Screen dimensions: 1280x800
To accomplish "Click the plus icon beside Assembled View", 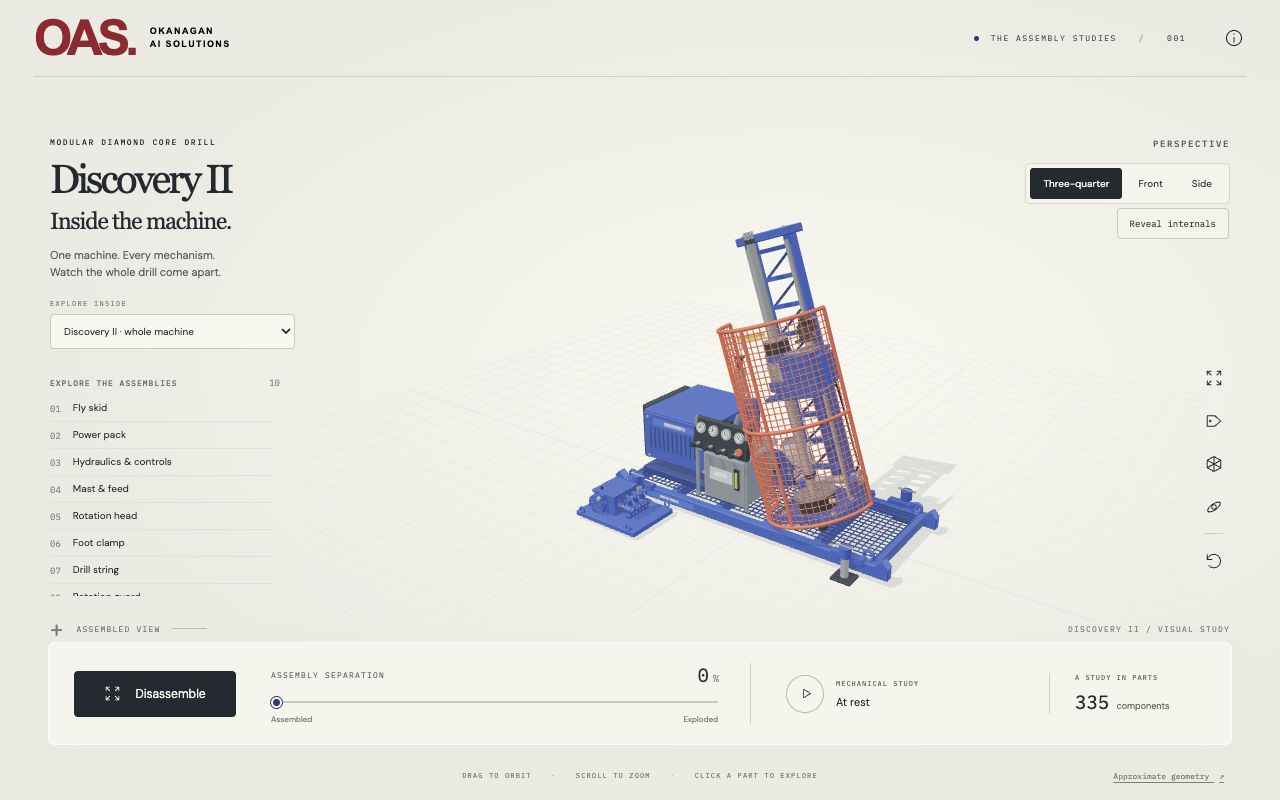I will [56, 630].
